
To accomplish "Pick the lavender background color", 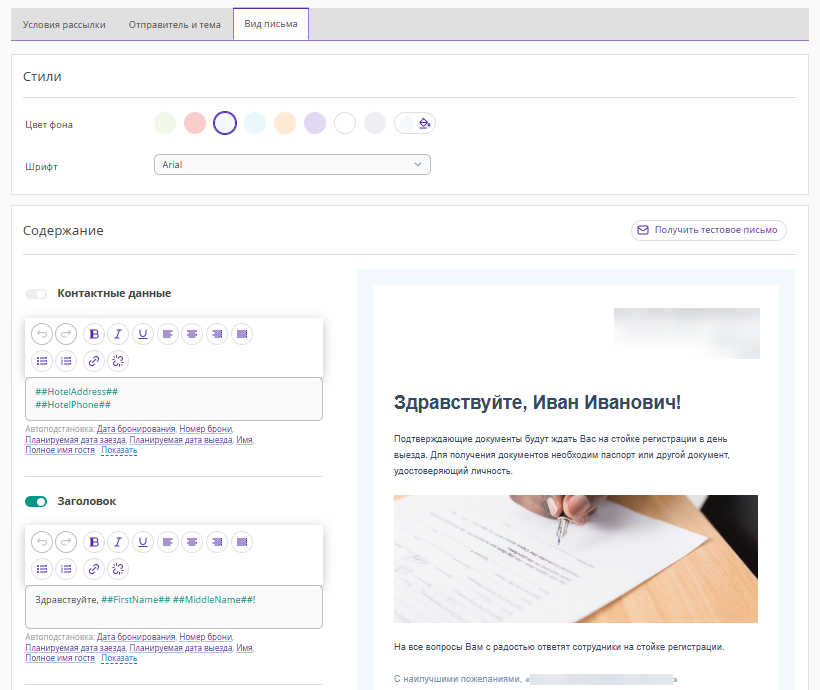I will tap(315, 123).
